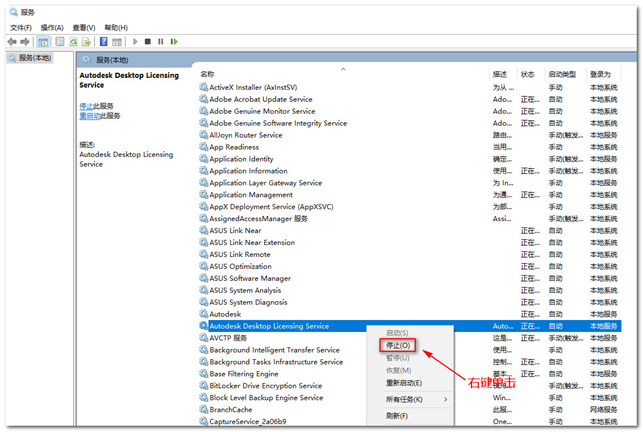Viewport: 643px width, 432px height.
Task: Start service with the play icon
Action: [135, 41]
